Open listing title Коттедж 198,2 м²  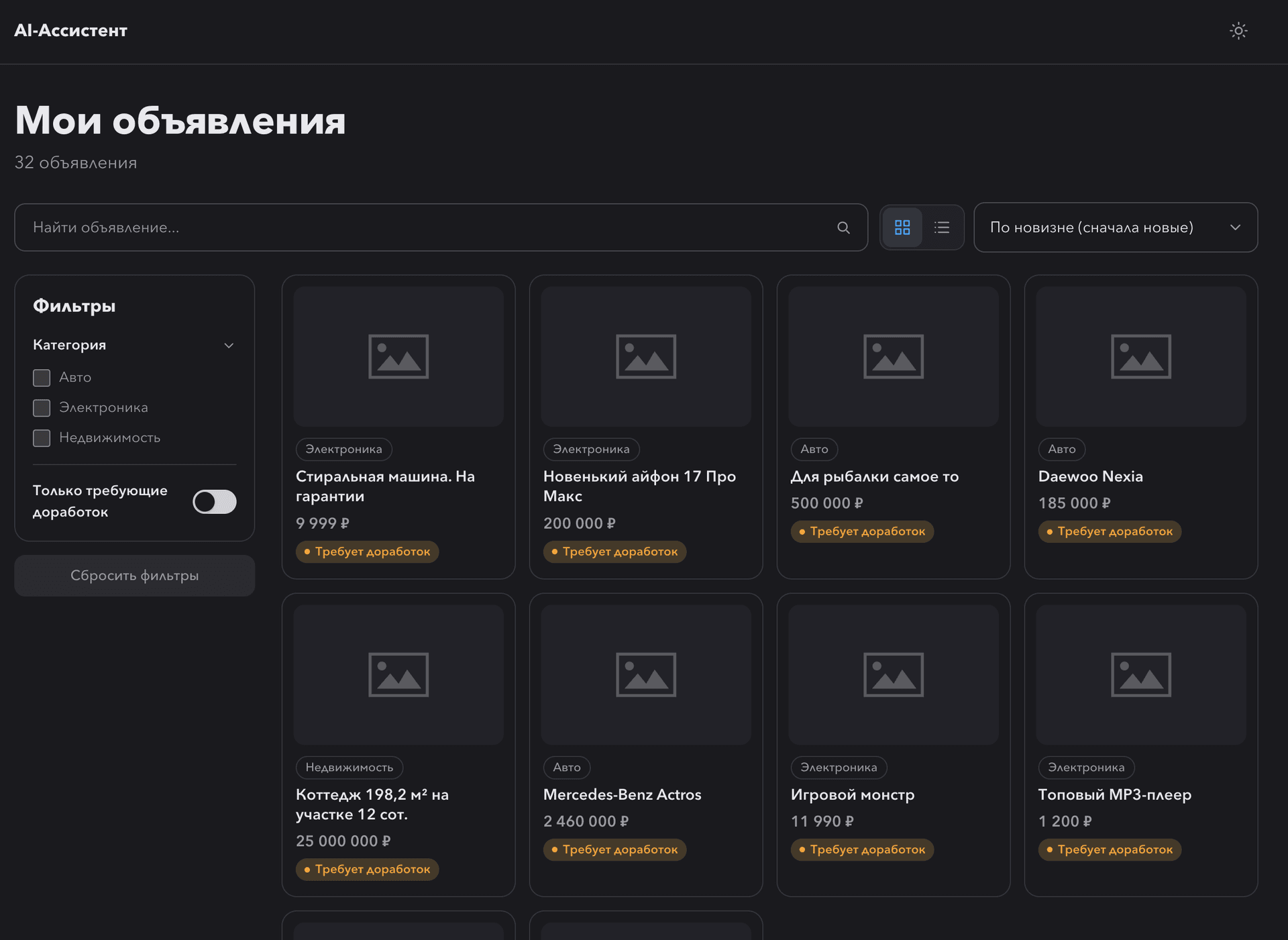point(372,804)
